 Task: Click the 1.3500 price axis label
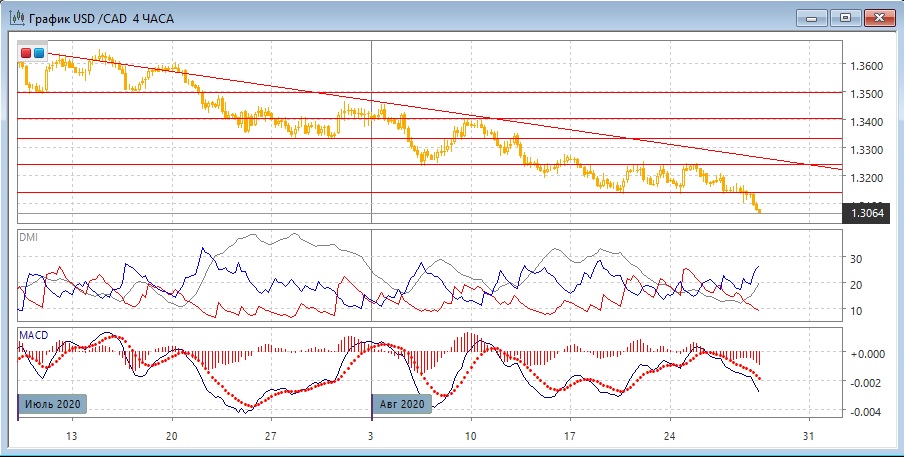coord(868,93)
